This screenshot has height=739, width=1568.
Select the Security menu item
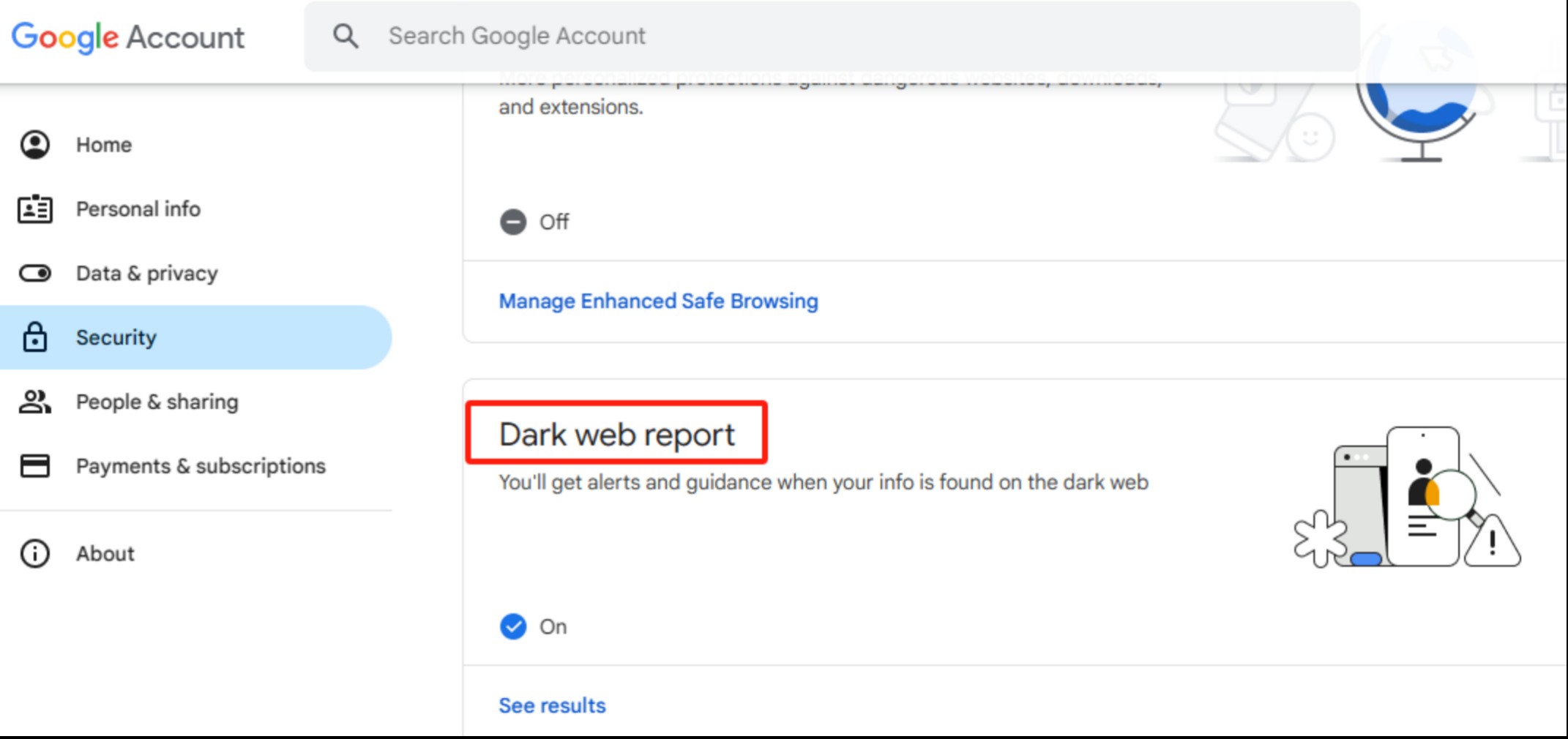click(195, 337)
